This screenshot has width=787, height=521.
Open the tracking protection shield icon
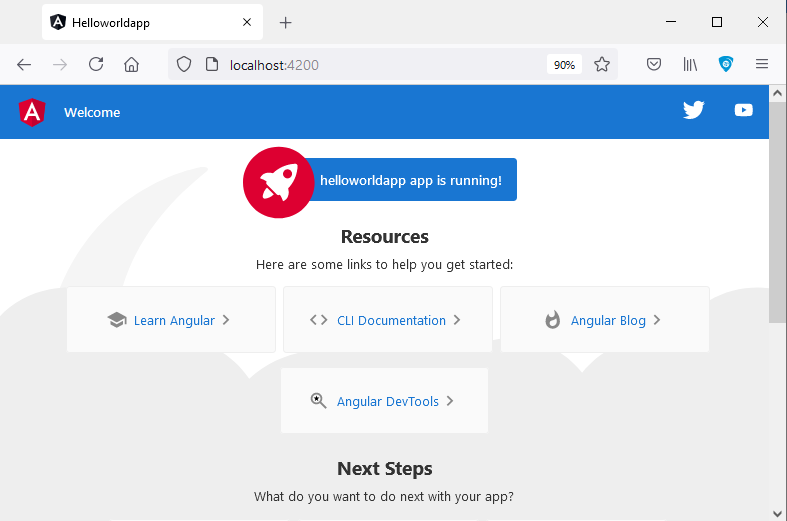pos(184,64)
